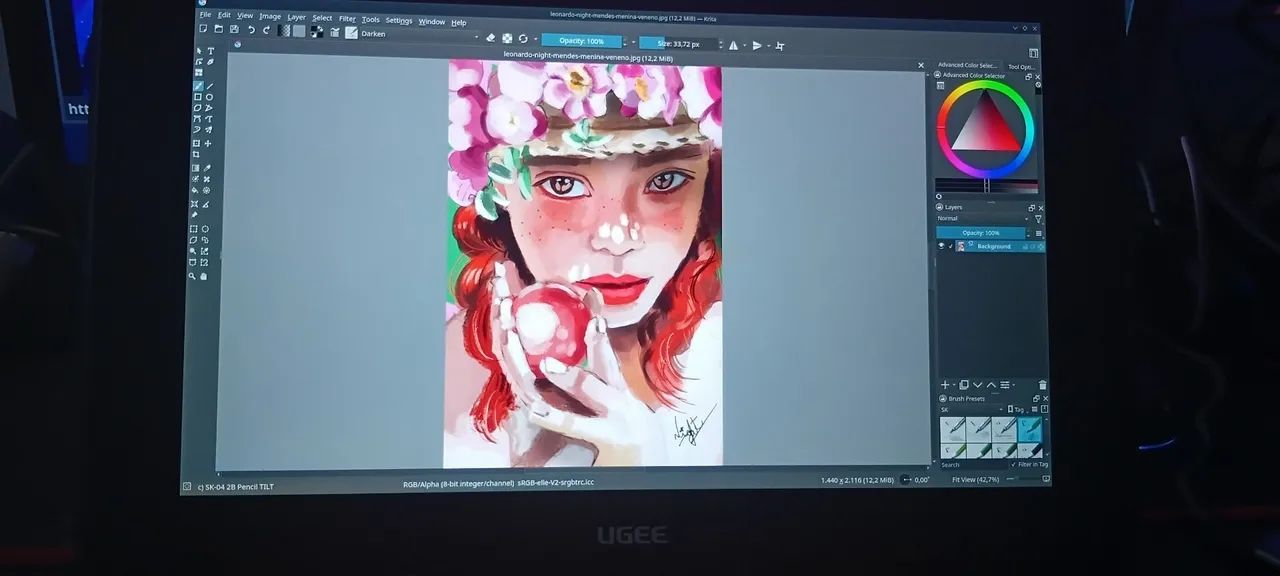Select the Gradient tool
The height and width of the screenshot is (576, 1280).
point(197,167)
